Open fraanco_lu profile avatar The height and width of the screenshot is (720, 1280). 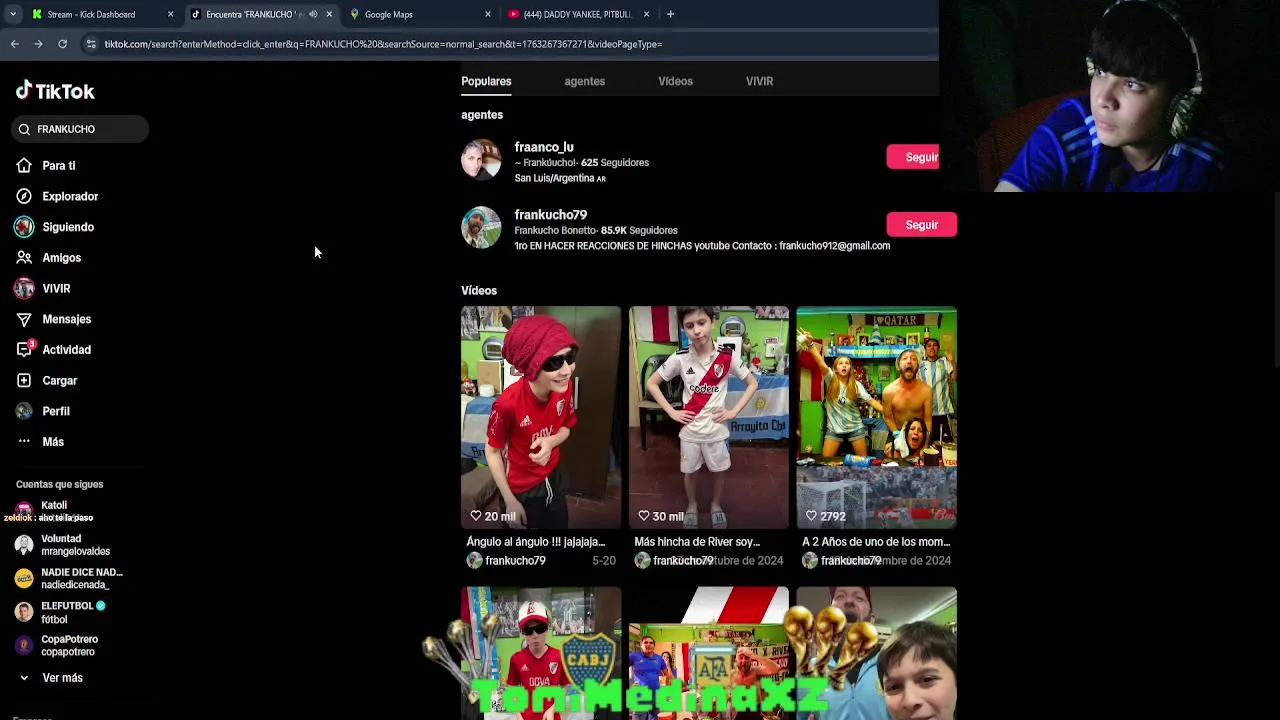coord(481,159)
